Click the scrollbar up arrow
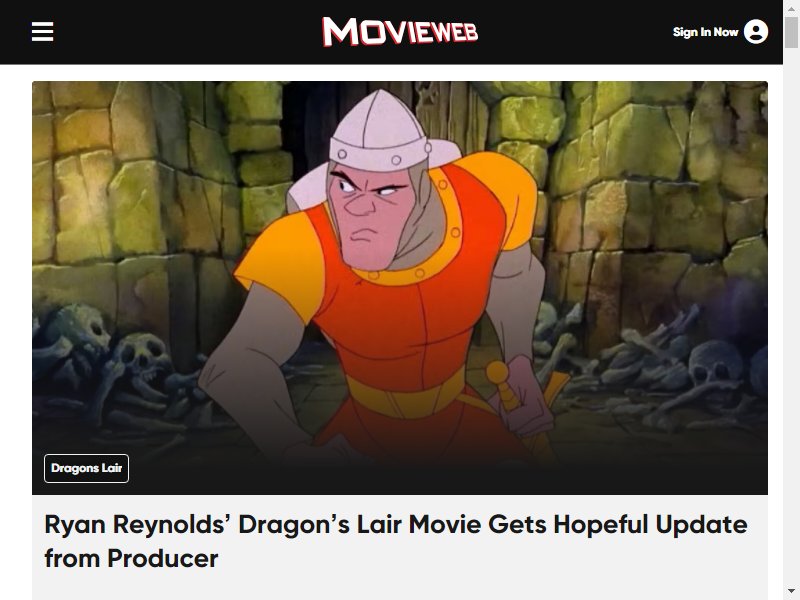 click(x=791, y=8)
